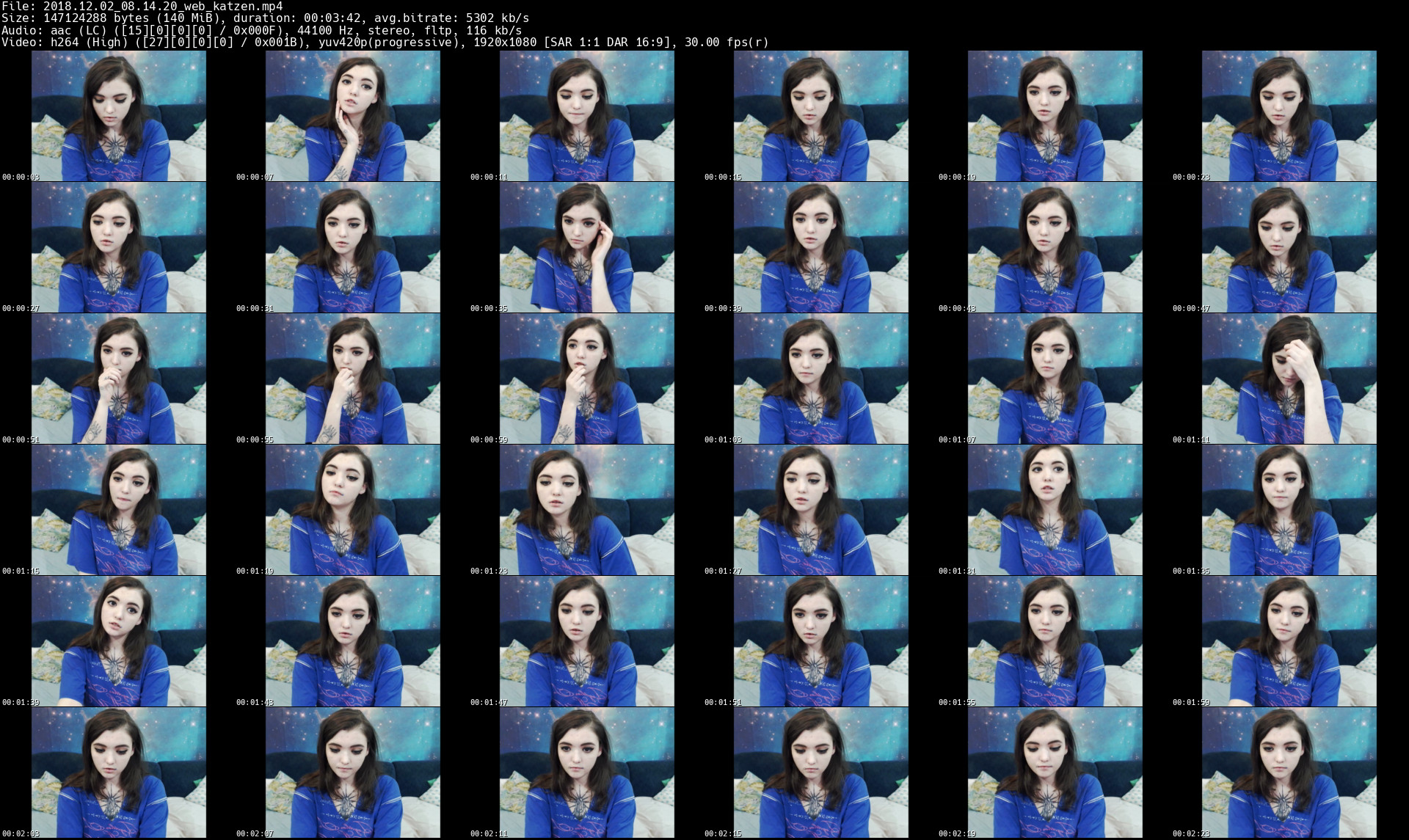Click the frame rate text '30.00 fps(r)'
This screenshot has width=1409, height=840.
[x=727, y=43]
